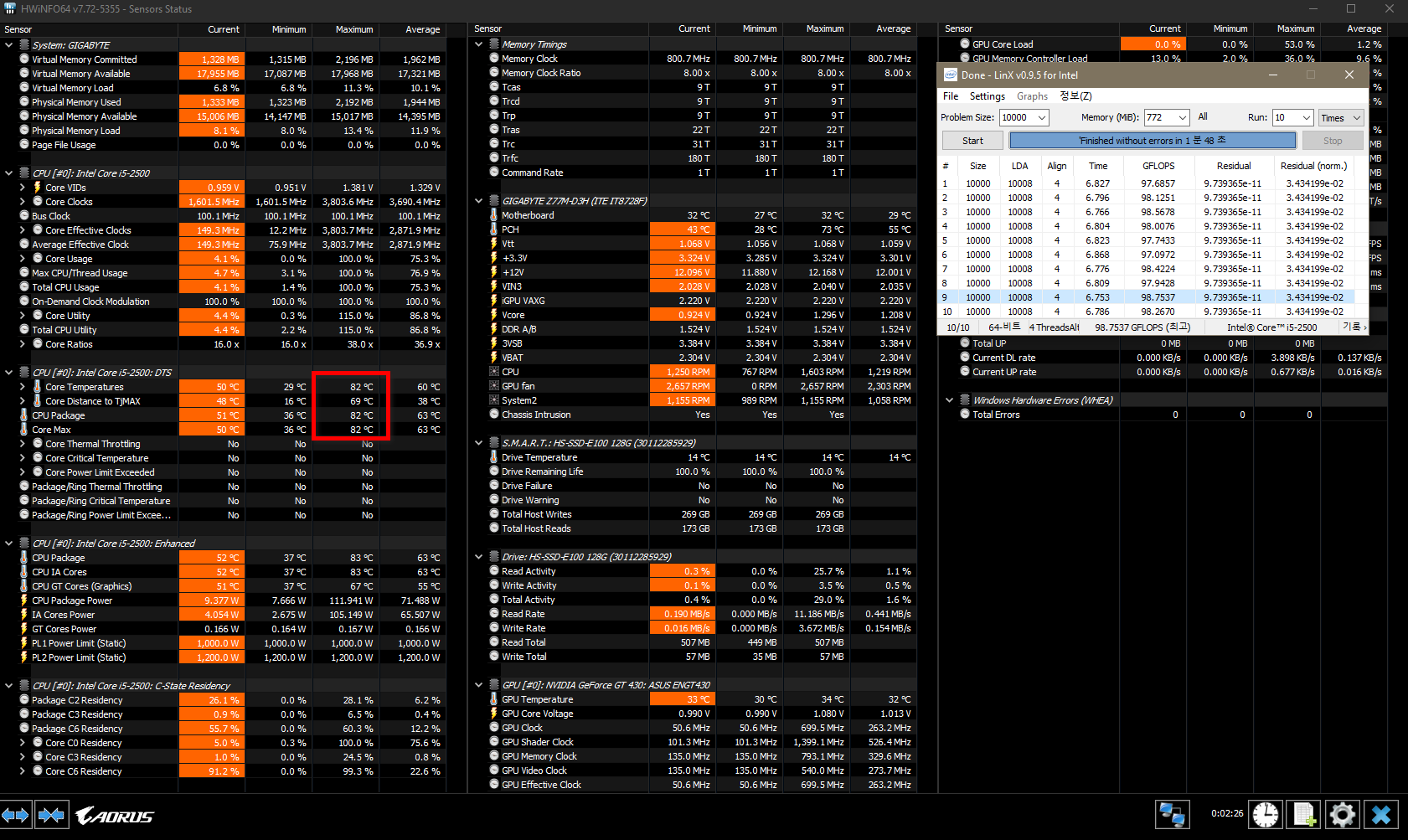This screenshot has height=840, width=1408.
Task: Click the Chassis Intrusion sensor icon
Action: pyautogui.click(x=494, y=415)
